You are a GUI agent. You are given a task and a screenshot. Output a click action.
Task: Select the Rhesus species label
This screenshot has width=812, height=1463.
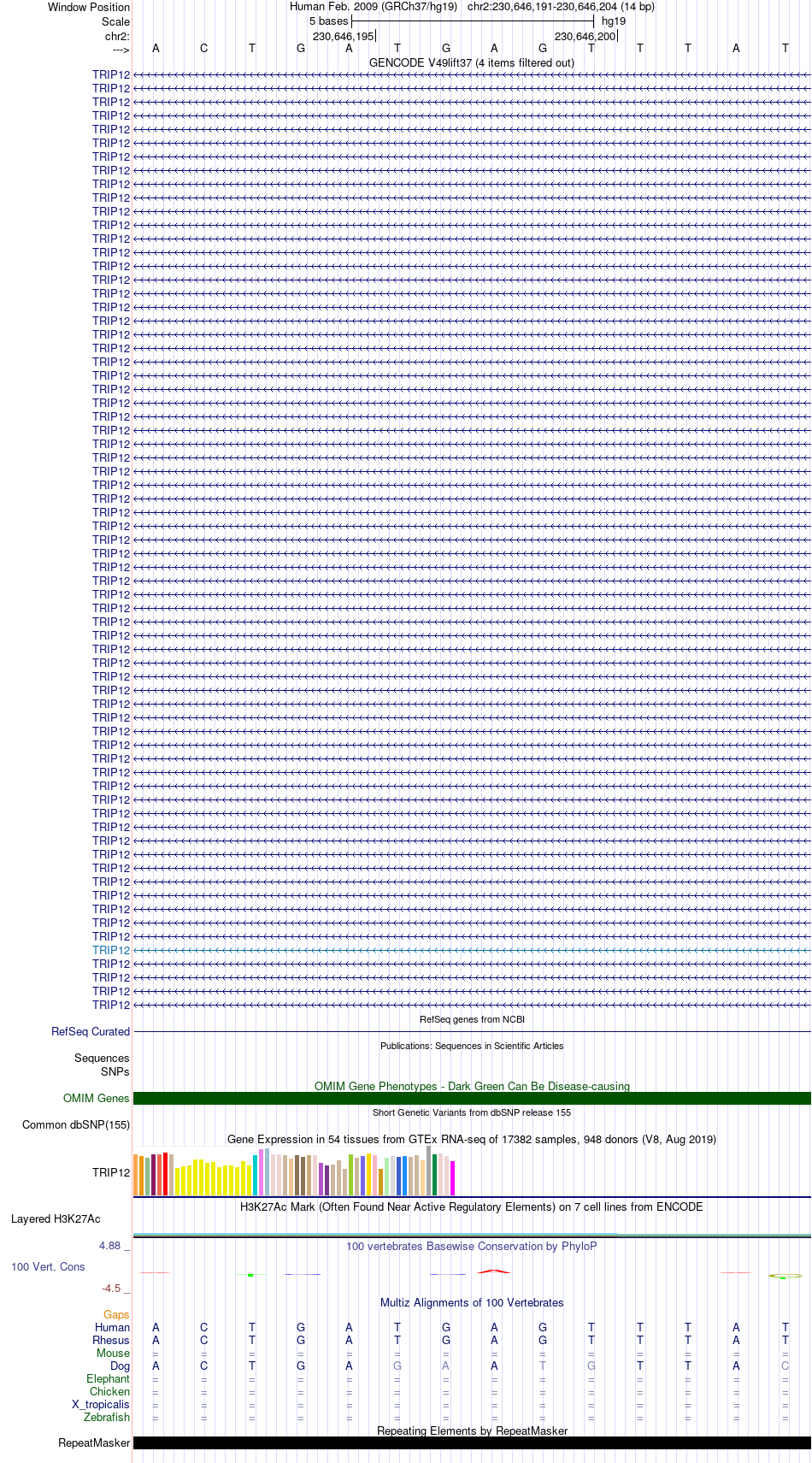coord(111,1340)
